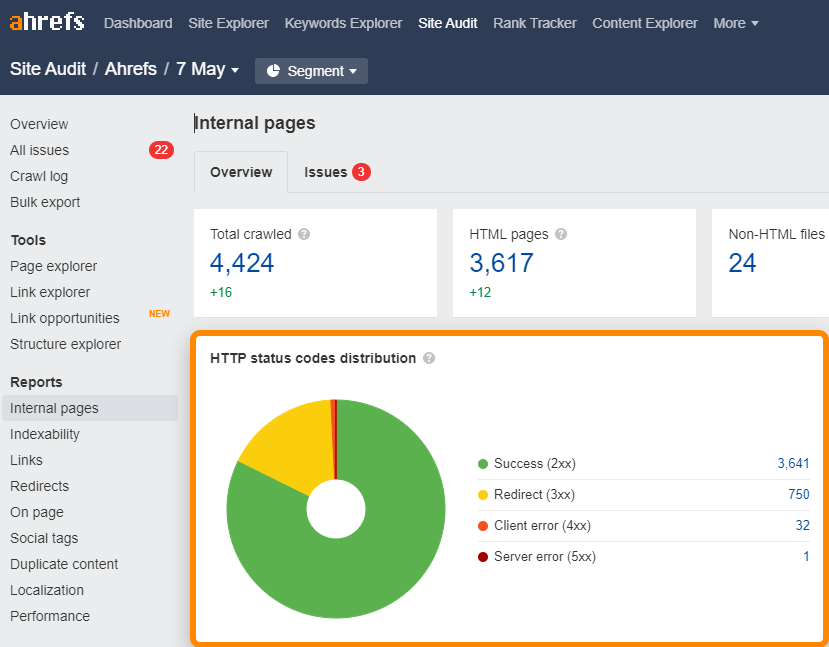This screenshot has width=829, height=647.
Task: Toggle the yellow Redirect (3xx) legend dot
Action: click(x=483, y=495)
